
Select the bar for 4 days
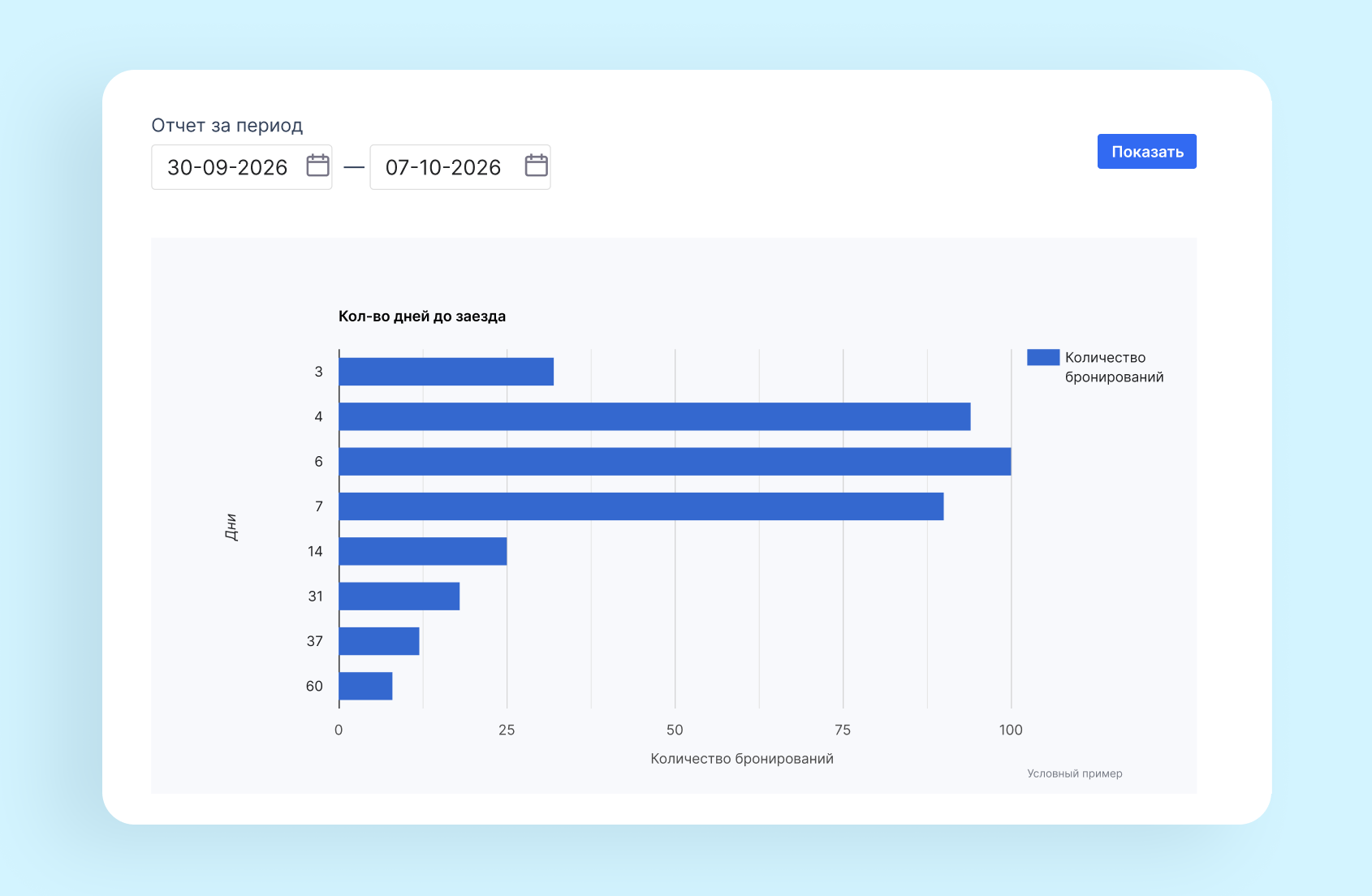click(x=654, y=416)
